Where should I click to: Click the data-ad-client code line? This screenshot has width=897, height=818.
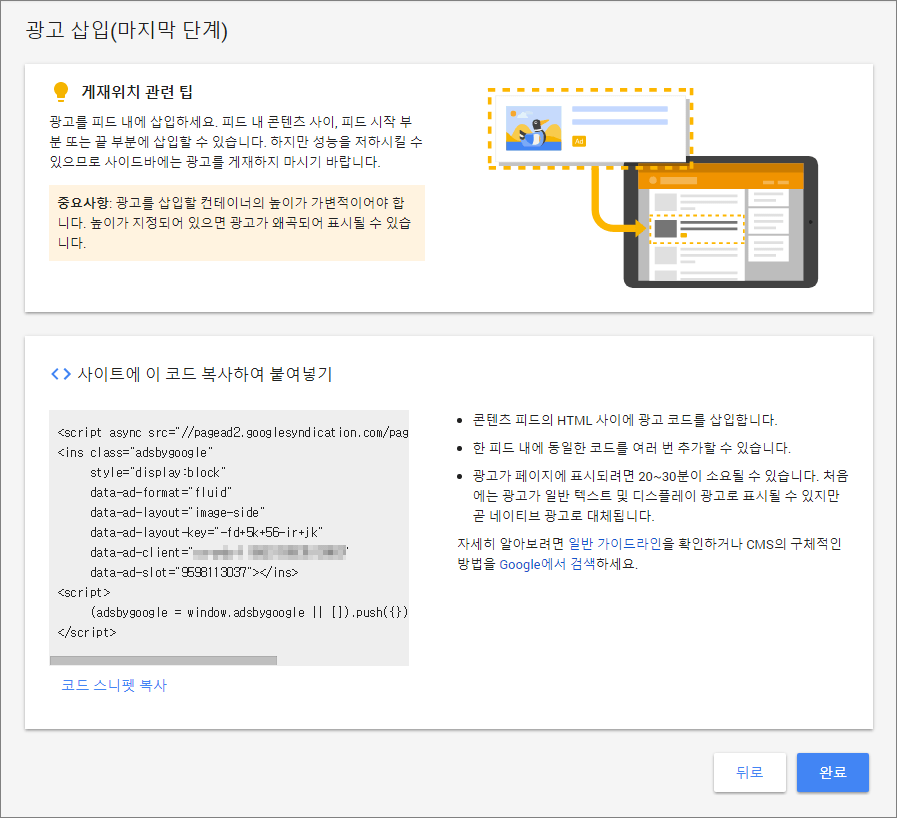click(x=219, y=552)
